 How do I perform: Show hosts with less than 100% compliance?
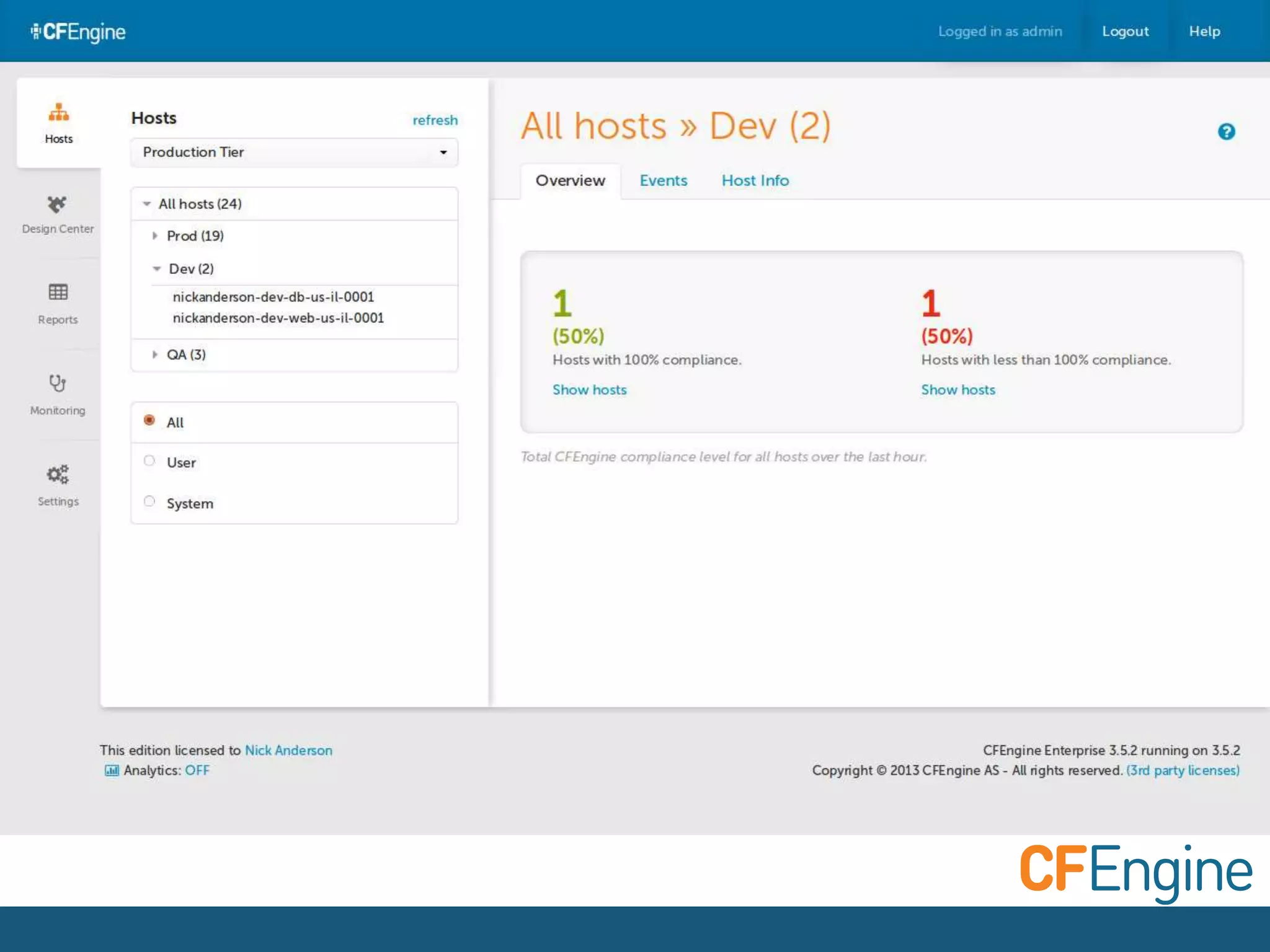click(x=957, y=390)
